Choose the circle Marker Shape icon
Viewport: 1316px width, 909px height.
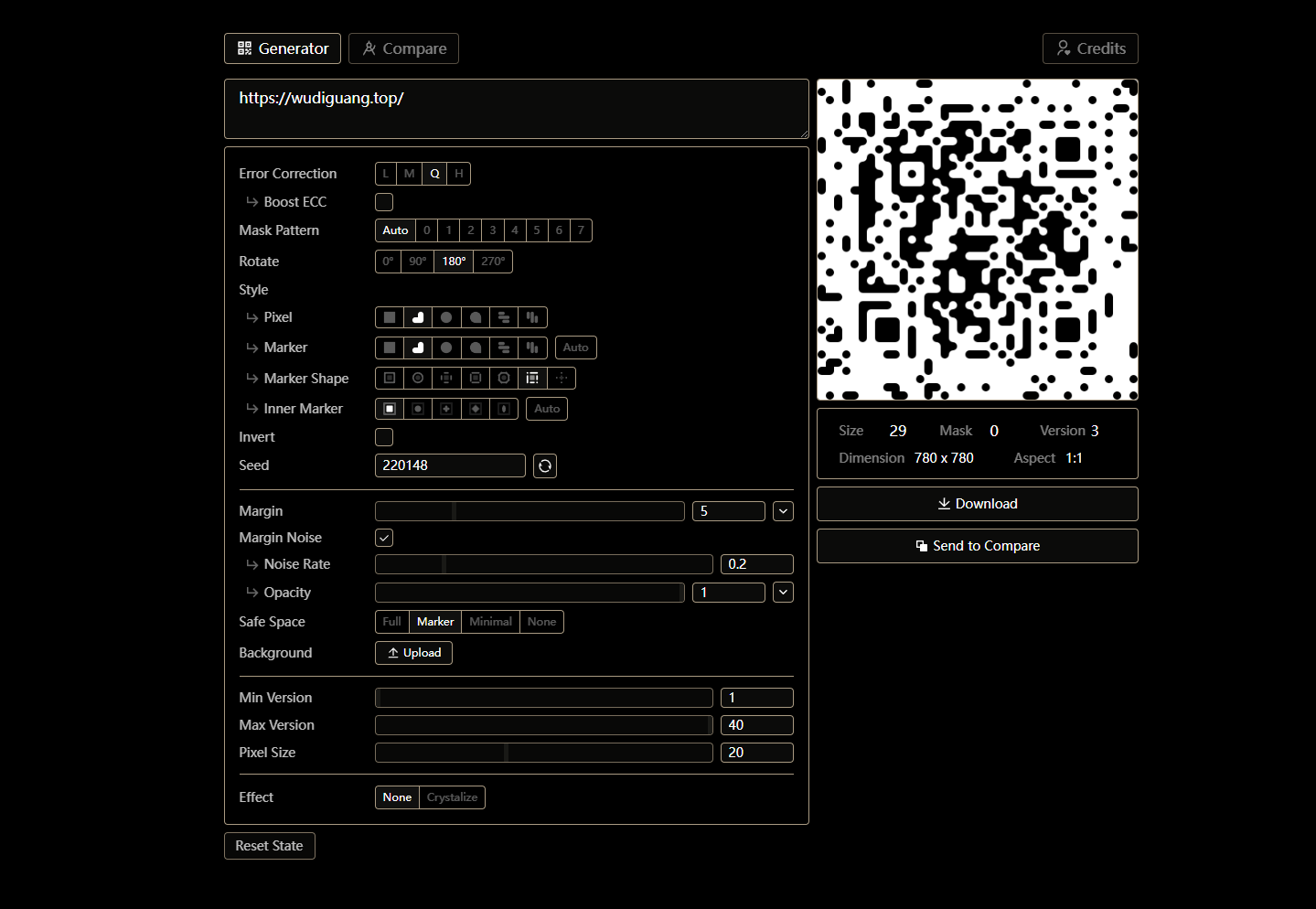pos(418,378)
